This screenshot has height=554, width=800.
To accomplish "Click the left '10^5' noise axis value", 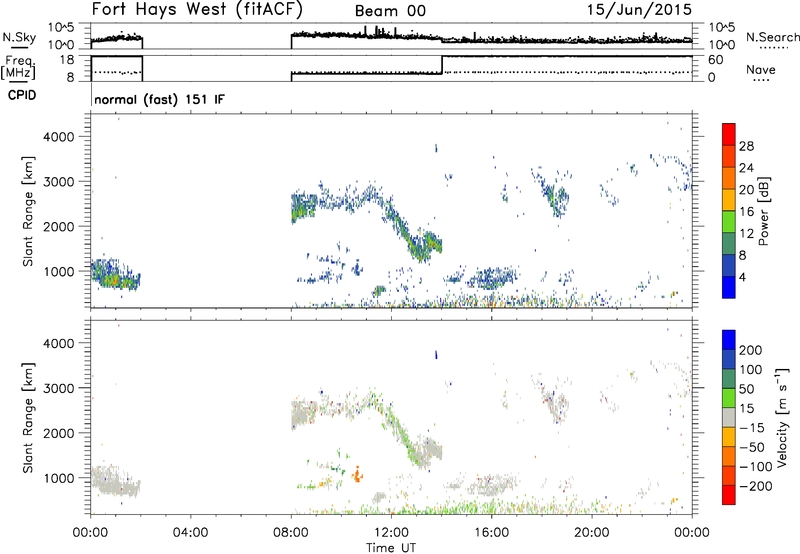I will 62,27.
